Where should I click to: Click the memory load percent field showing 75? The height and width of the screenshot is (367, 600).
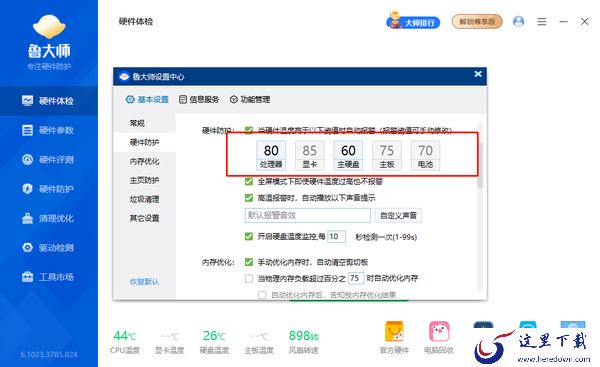click(356, 278)
